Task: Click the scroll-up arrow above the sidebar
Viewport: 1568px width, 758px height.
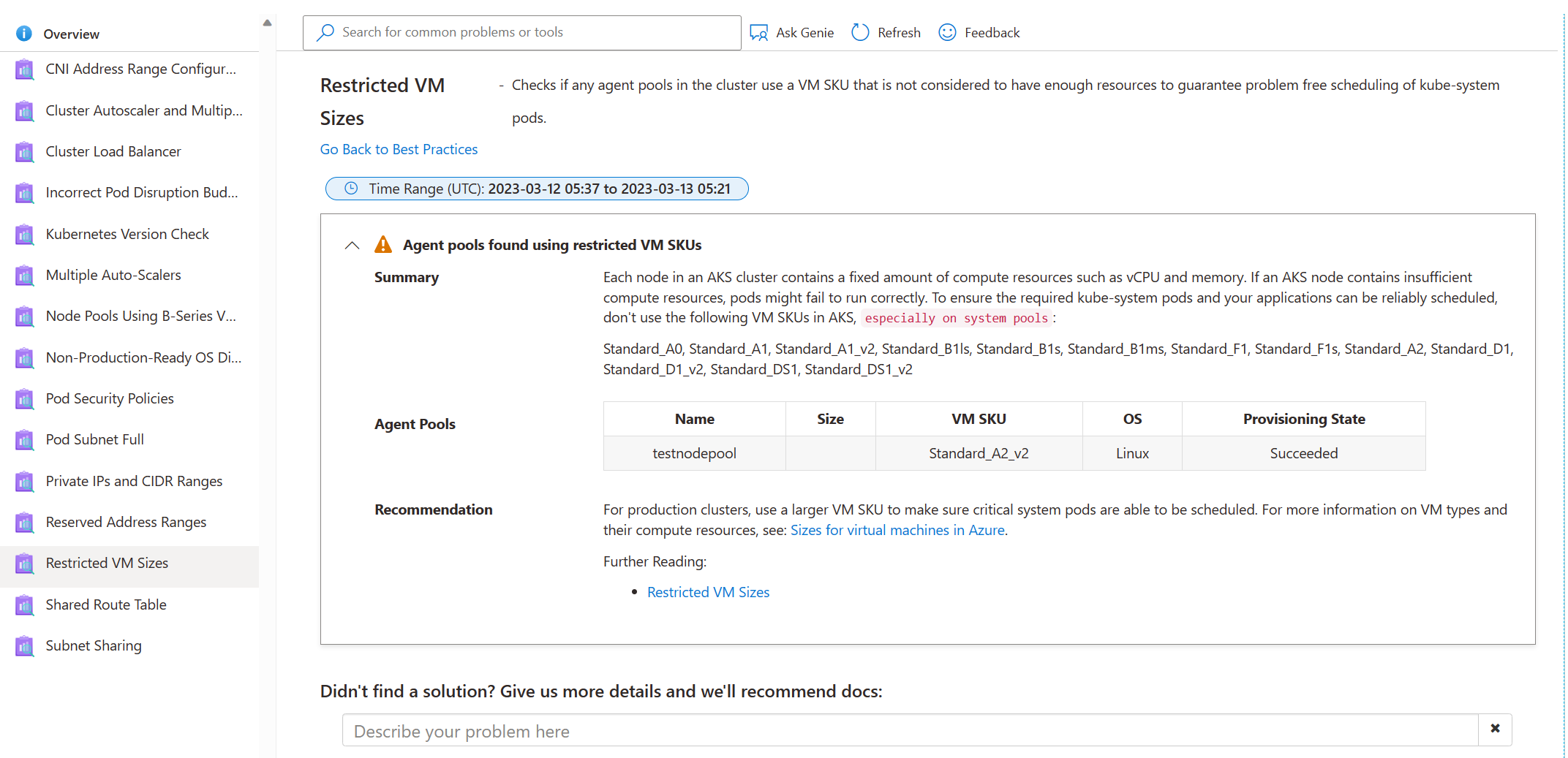Action: [267, 22]
